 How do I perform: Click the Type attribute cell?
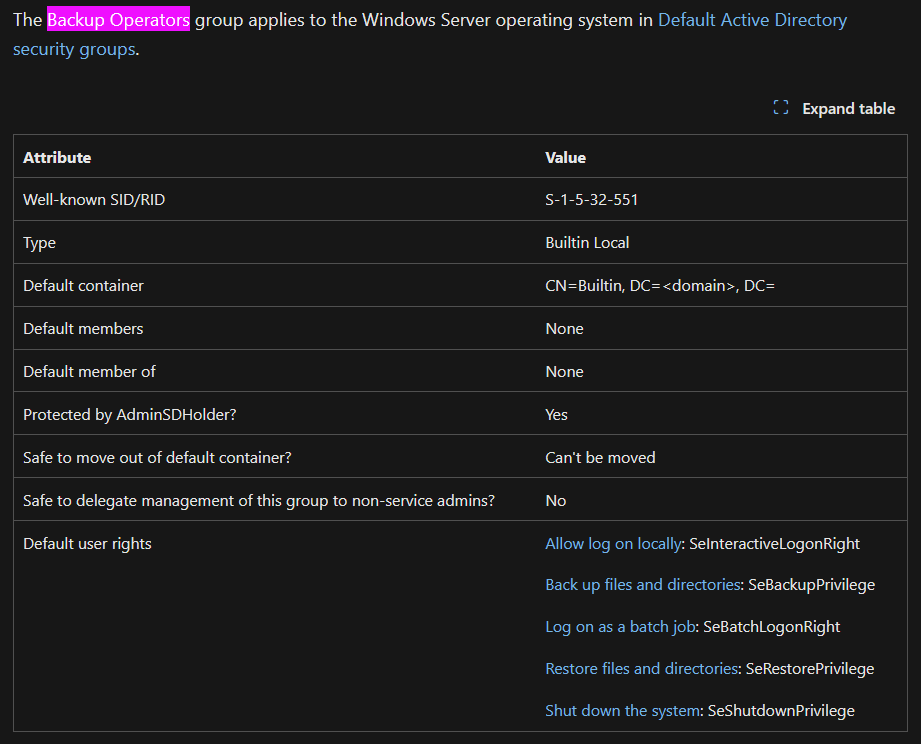click(x=39, y=243)
